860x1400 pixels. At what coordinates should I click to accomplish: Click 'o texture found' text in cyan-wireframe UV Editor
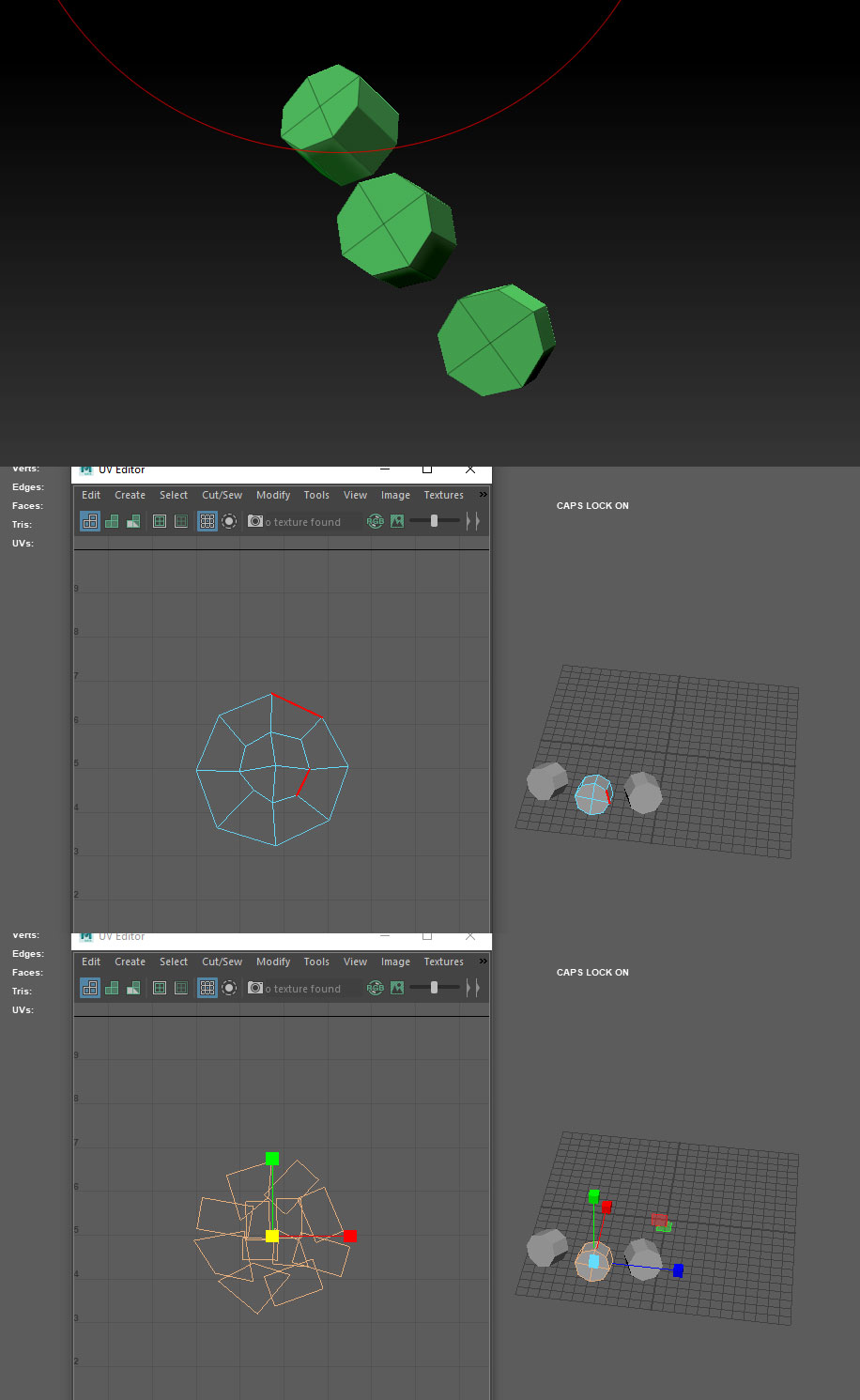pyautogui.click(x=303, y=522)
